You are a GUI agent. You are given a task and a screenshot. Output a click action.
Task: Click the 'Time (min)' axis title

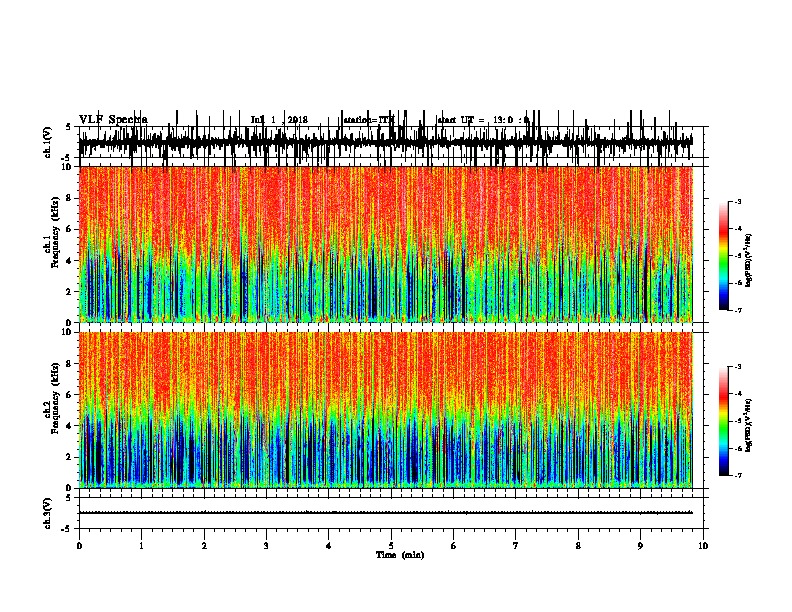tap(400, 555)
